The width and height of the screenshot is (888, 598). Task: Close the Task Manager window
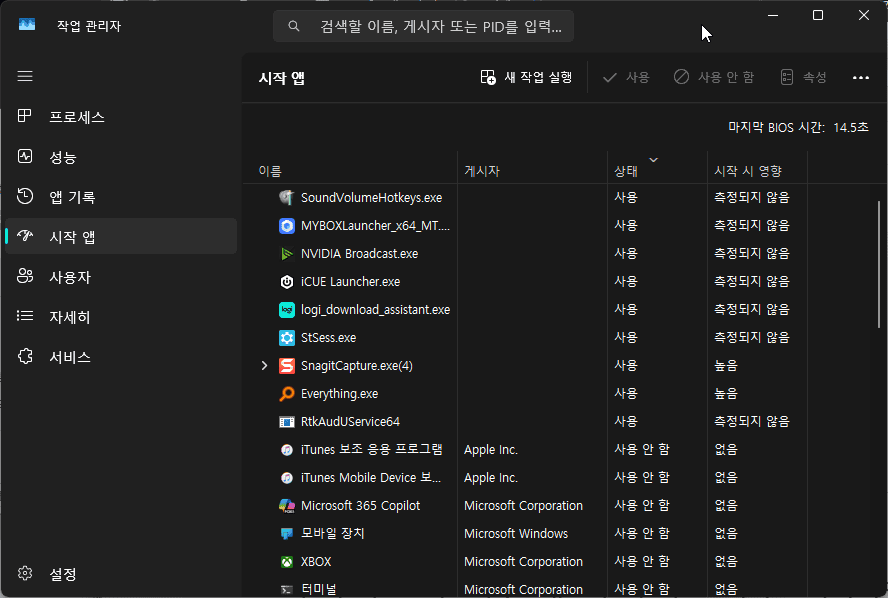coord(864,15)
